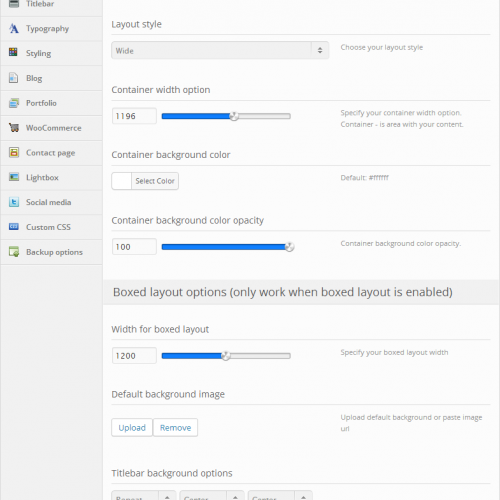The height and width of the screenshot is (500, 500).
Task: Open Backup options section
Action: coord(51,252)
